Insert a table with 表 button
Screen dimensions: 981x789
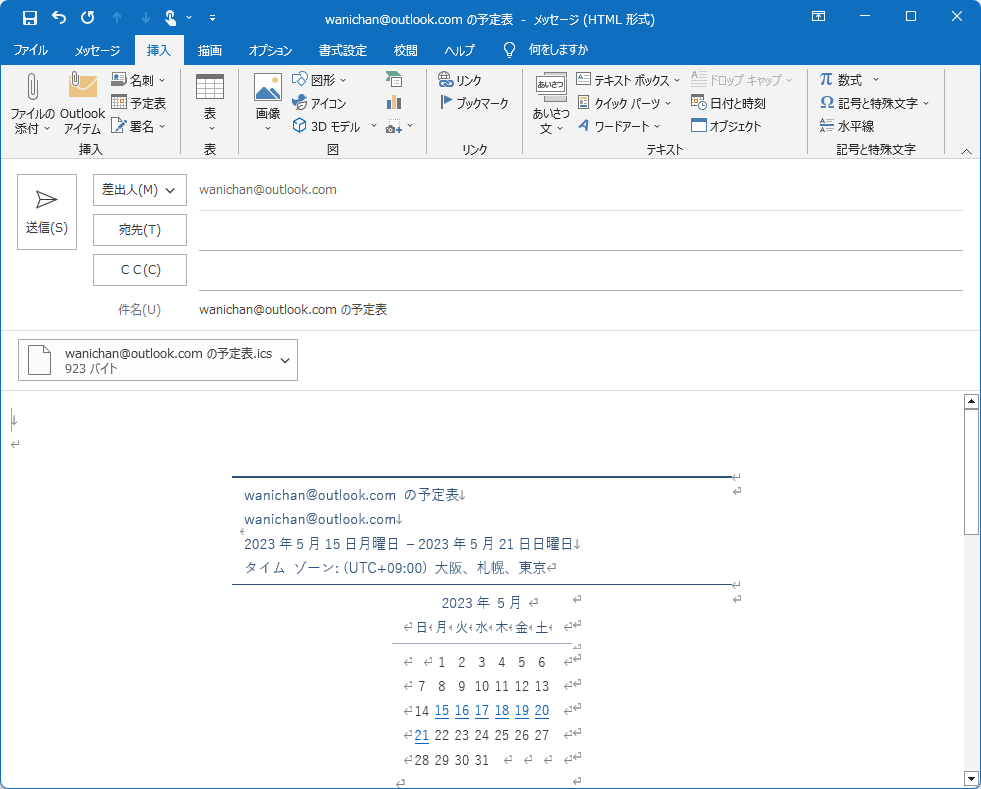(210, 102)
